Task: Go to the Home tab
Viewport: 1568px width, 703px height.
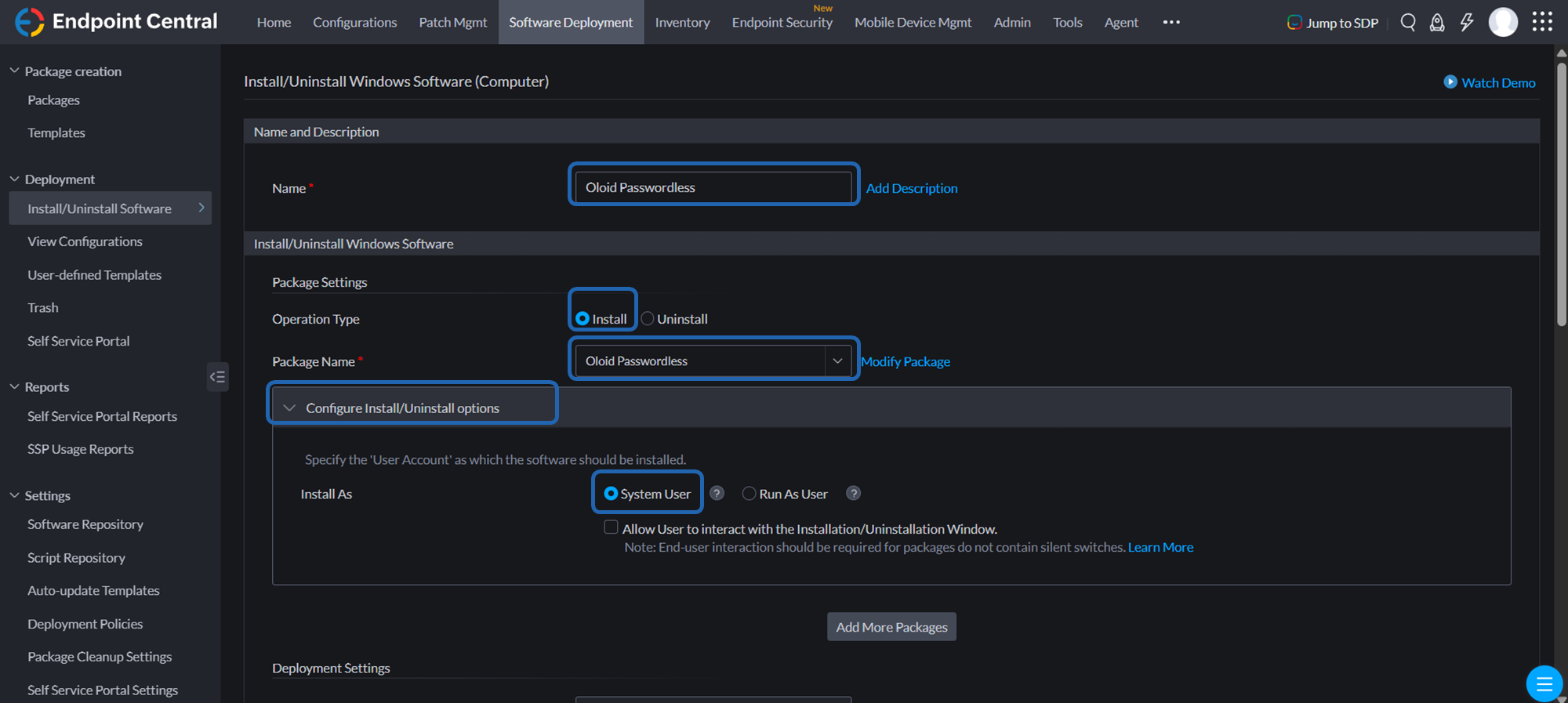Action: coord(274,22)
